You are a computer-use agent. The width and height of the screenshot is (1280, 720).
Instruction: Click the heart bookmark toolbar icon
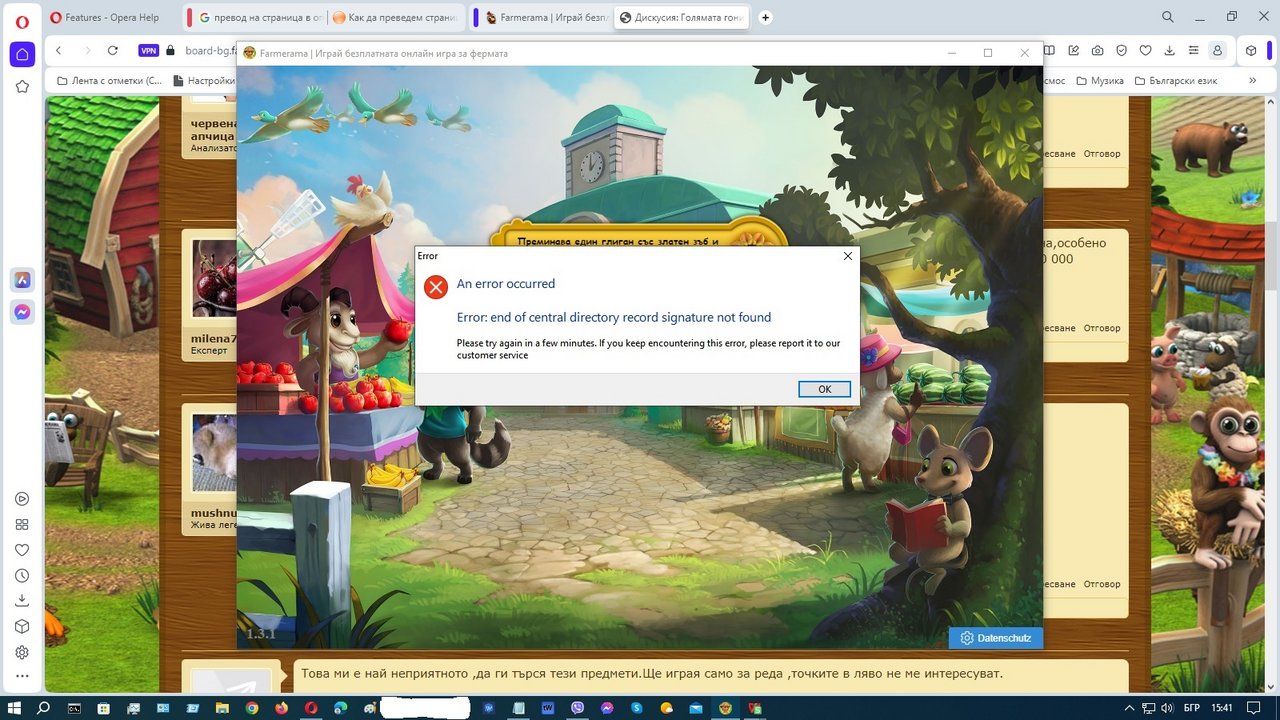pyautogui.click(x=1146, y=51)
